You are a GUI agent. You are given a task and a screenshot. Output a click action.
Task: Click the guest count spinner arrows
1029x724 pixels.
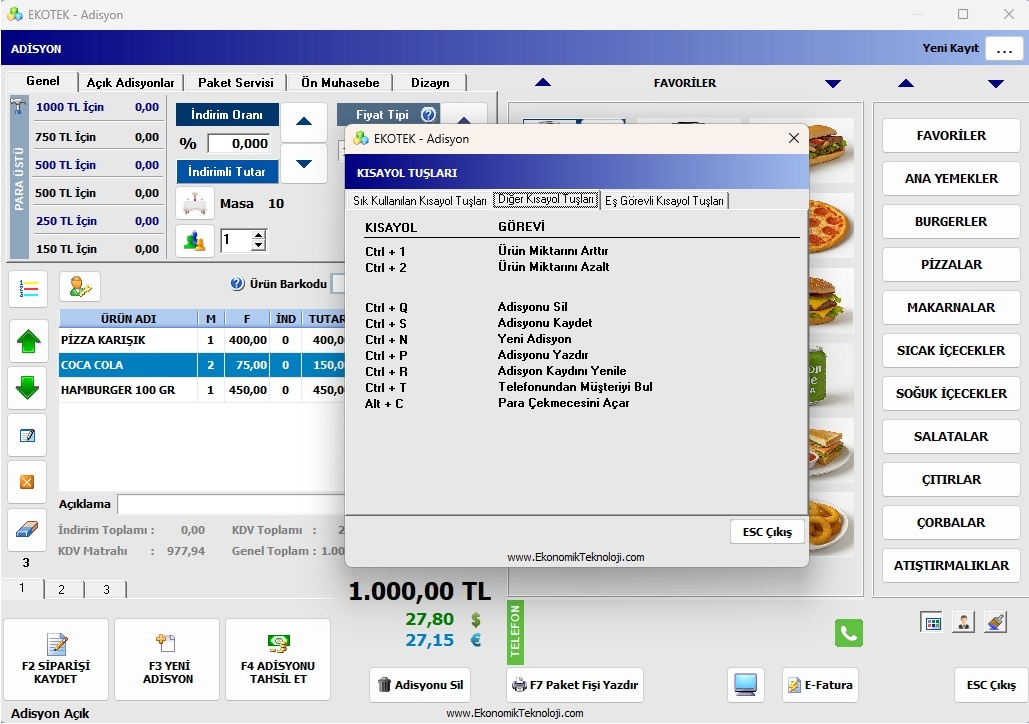[x=259, y=240]
